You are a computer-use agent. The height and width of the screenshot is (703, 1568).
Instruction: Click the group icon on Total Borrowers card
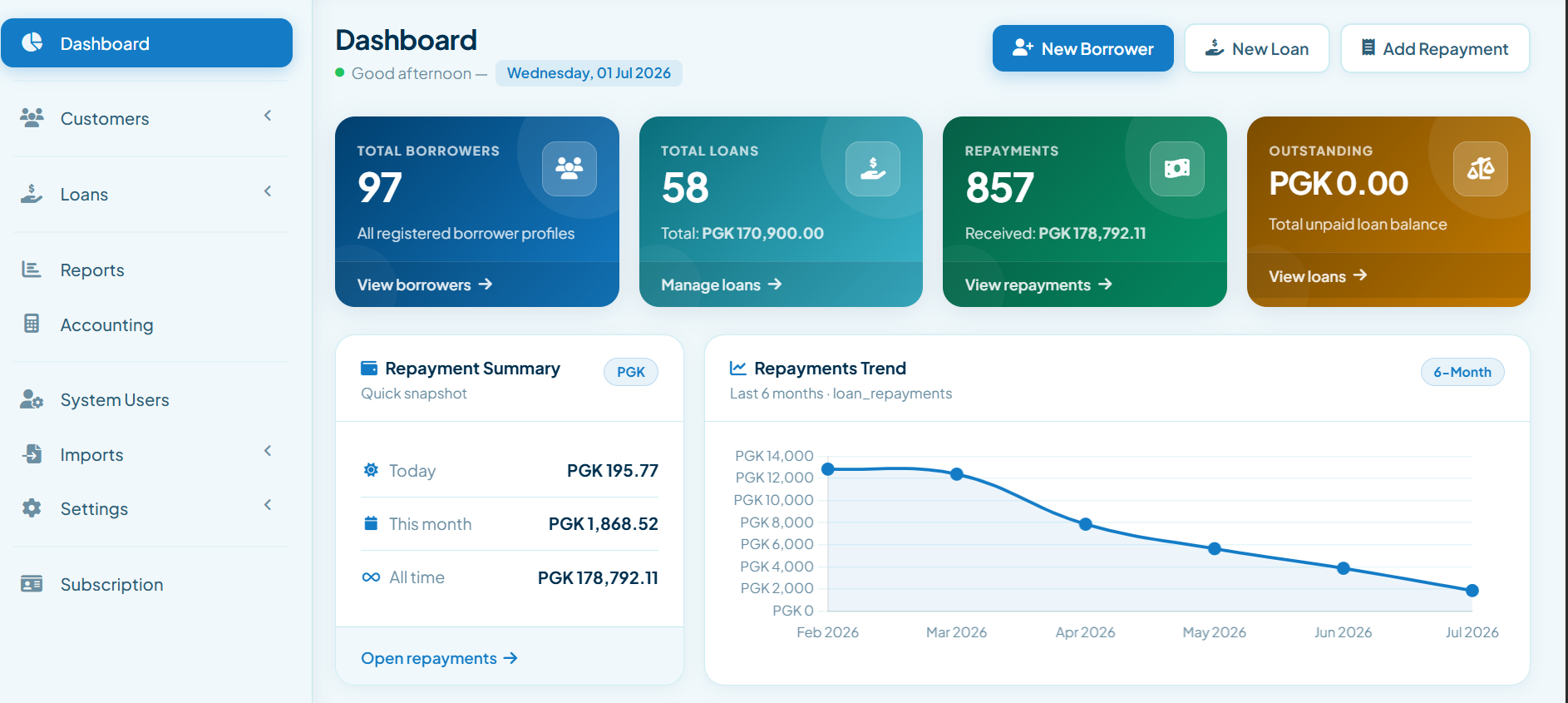(570, 169)
